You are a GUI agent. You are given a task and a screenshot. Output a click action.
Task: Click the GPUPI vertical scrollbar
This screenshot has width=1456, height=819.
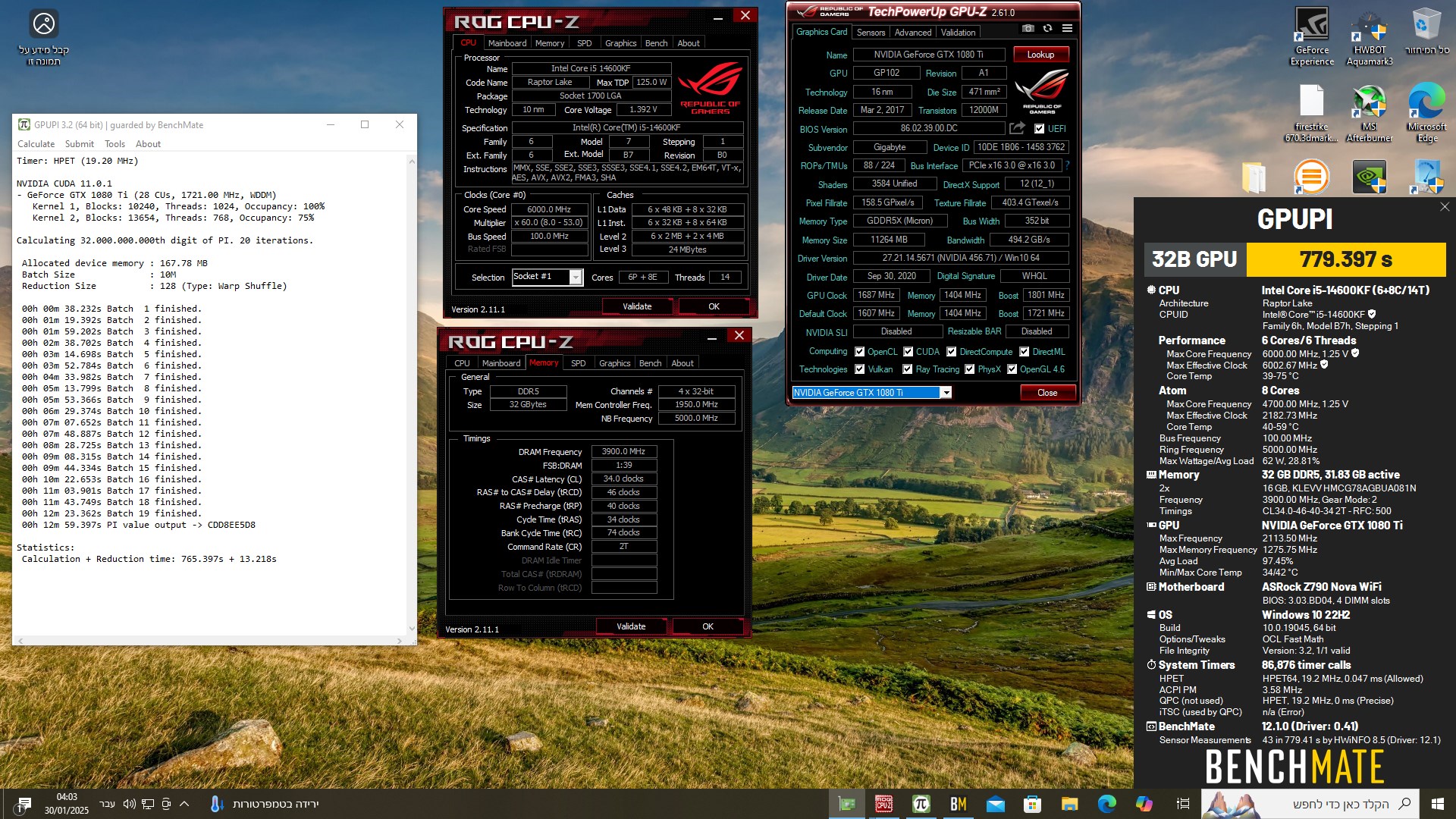coord(412,394)
